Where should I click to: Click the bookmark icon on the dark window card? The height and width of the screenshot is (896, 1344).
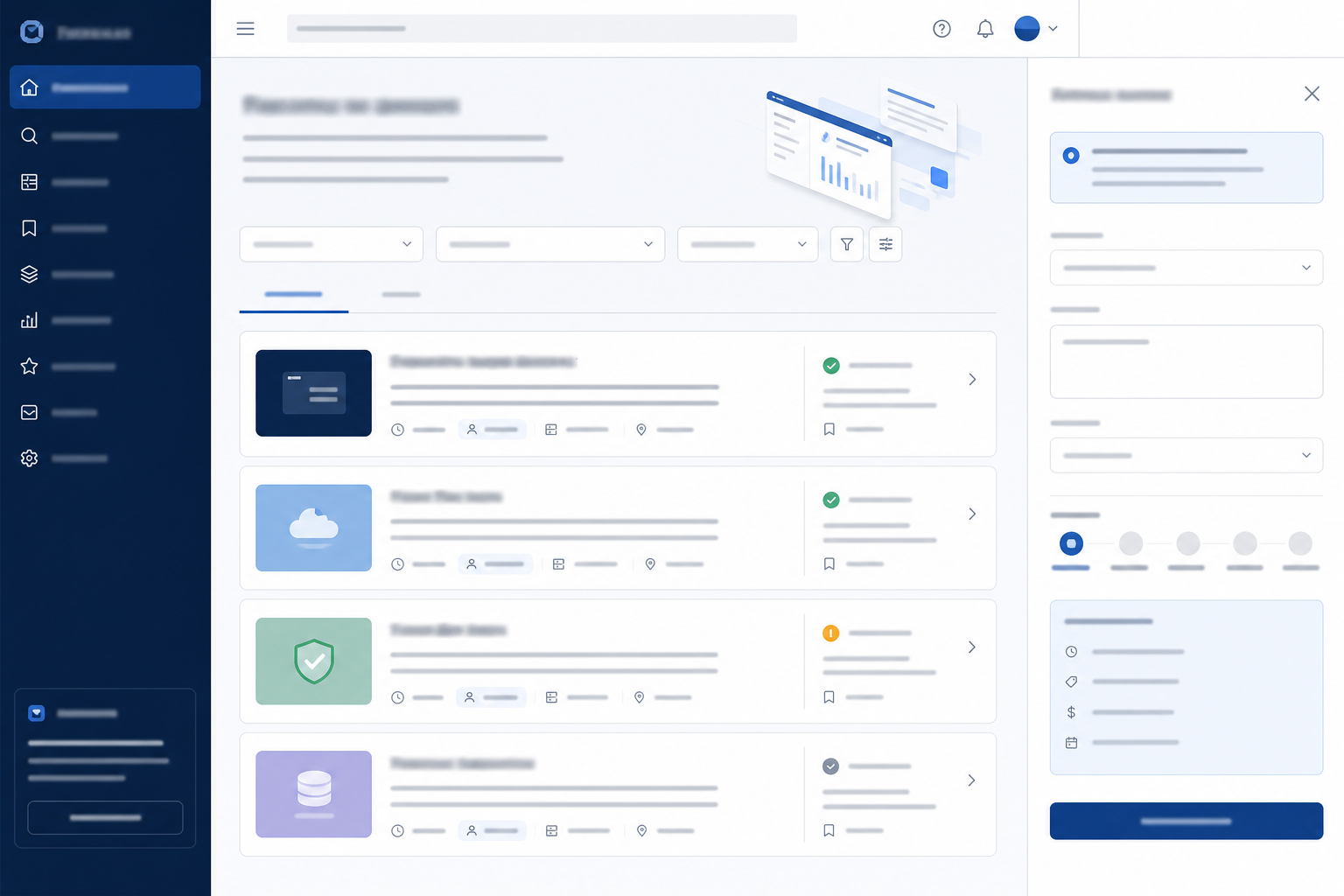(829, 430)
